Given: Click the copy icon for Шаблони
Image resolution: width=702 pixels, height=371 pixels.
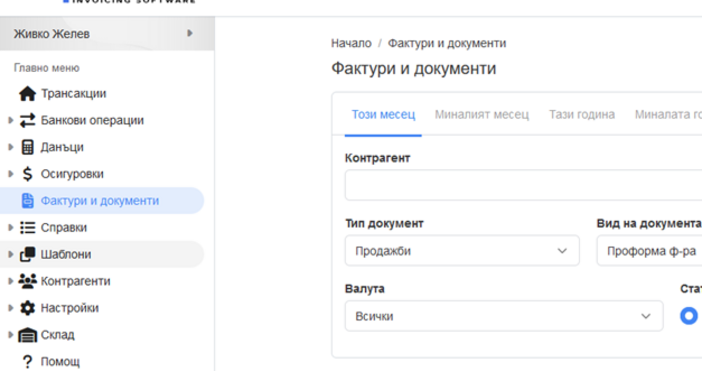Looking at the screenshot, I should pos(27,254).
